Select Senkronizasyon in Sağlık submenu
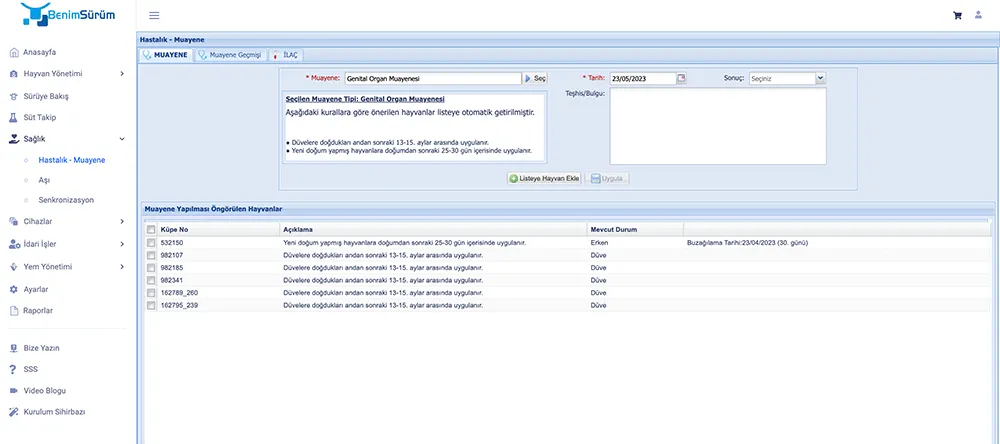Screen dimensions: 1000x444 pos(66,200)
